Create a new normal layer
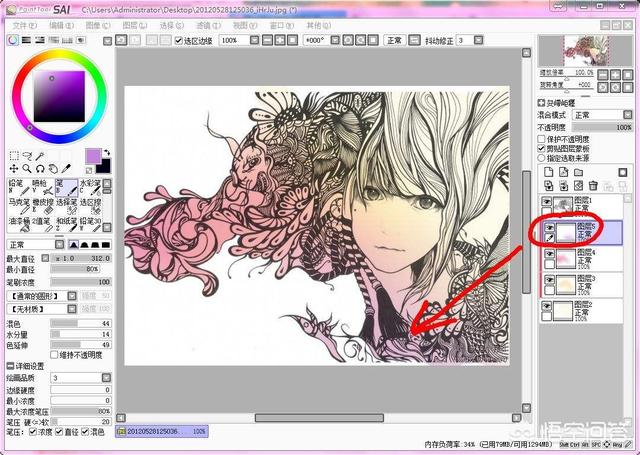640x455 pixels. (x=549, y=173)
